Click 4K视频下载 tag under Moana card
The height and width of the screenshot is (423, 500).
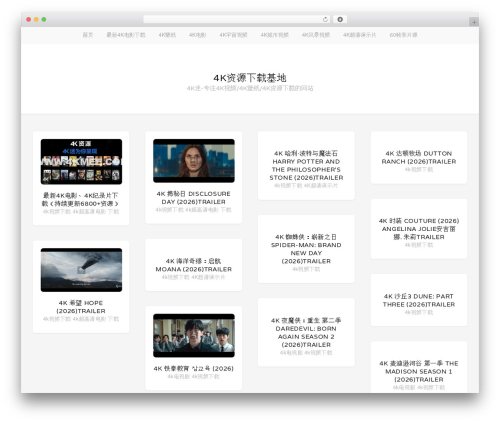pyautogui.click(x=175, y=277)
